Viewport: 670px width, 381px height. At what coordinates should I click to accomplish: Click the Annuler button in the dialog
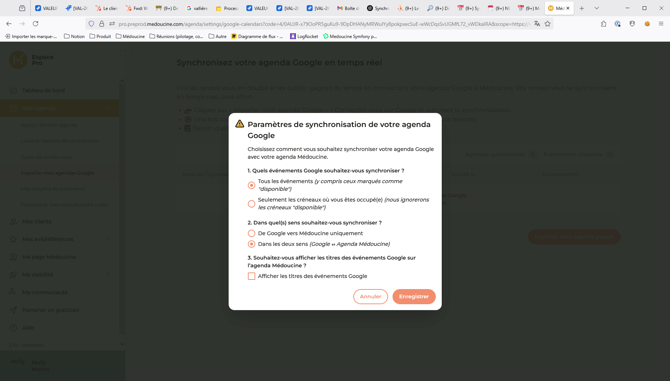(370, 296)
